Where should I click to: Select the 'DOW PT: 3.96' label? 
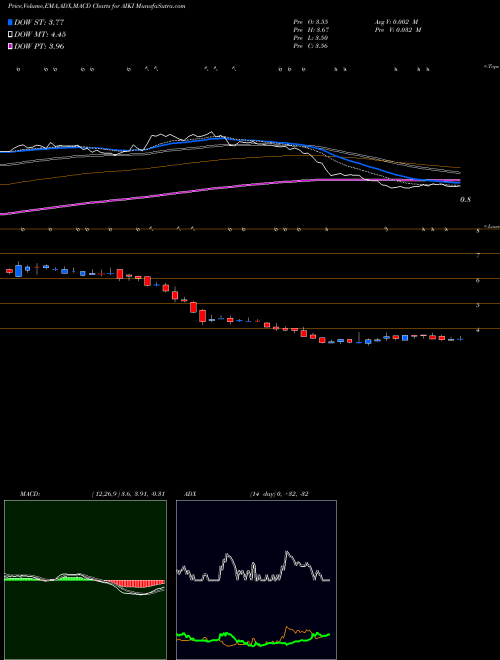click(39, 46)
